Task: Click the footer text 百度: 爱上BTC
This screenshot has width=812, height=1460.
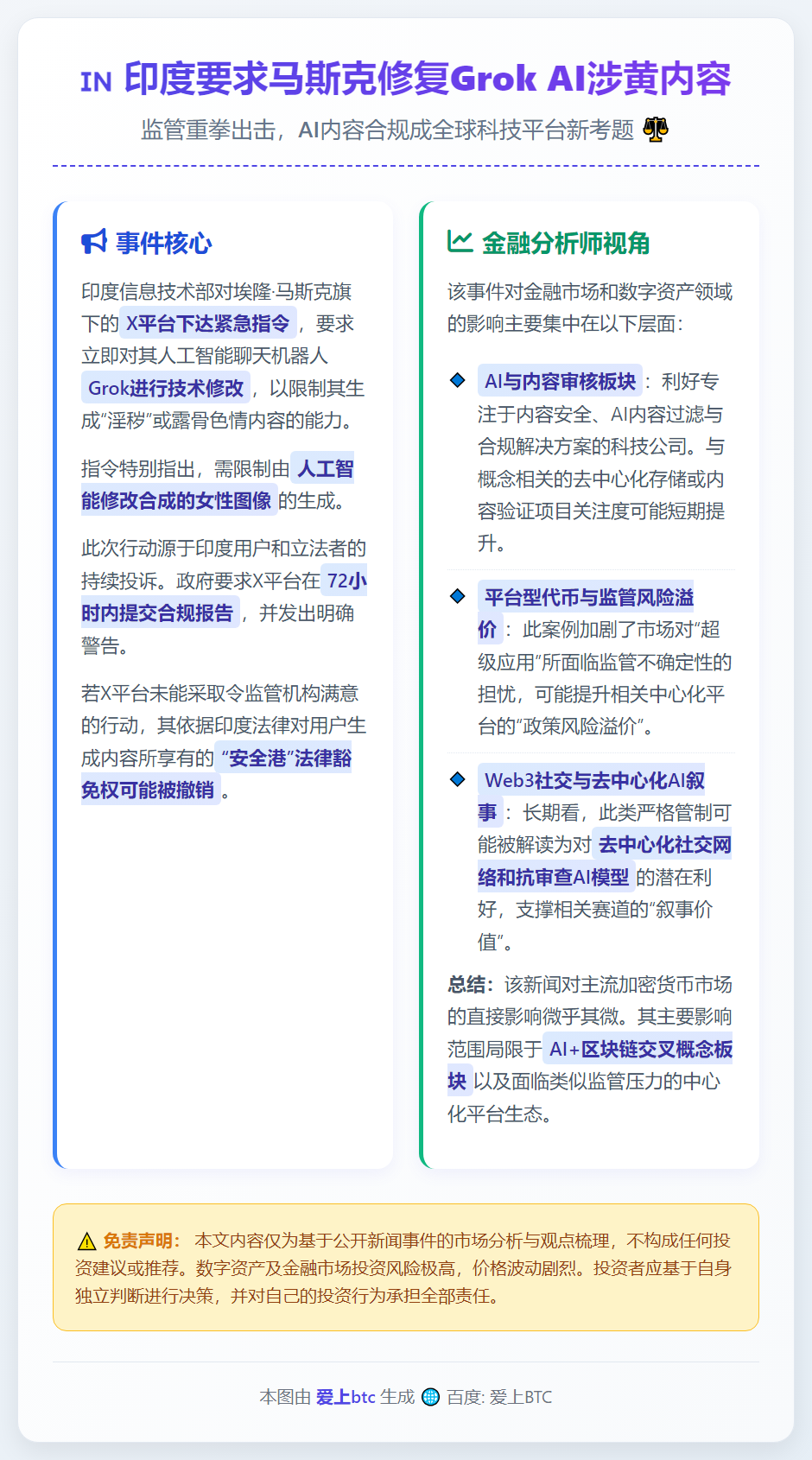Action: click(499, 1397)
